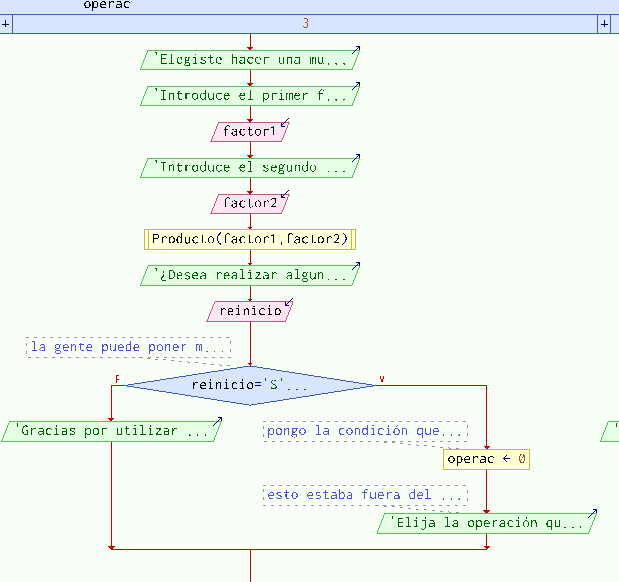Click left plus button of case 3
Image resolution: width=619 pixels, height=582 pixels.
(x=6, y=24)
